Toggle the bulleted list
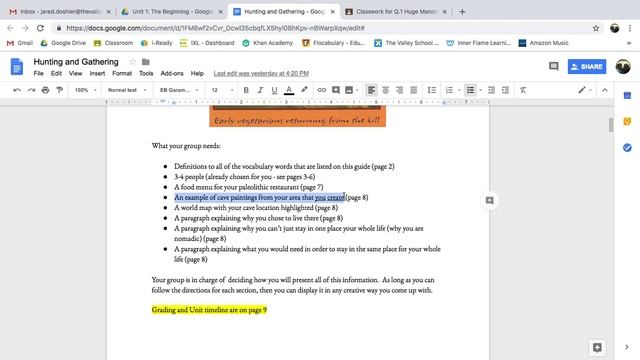The height and width of the screenshot is (360, 640). pyautogui.click(x=470, y=90)
